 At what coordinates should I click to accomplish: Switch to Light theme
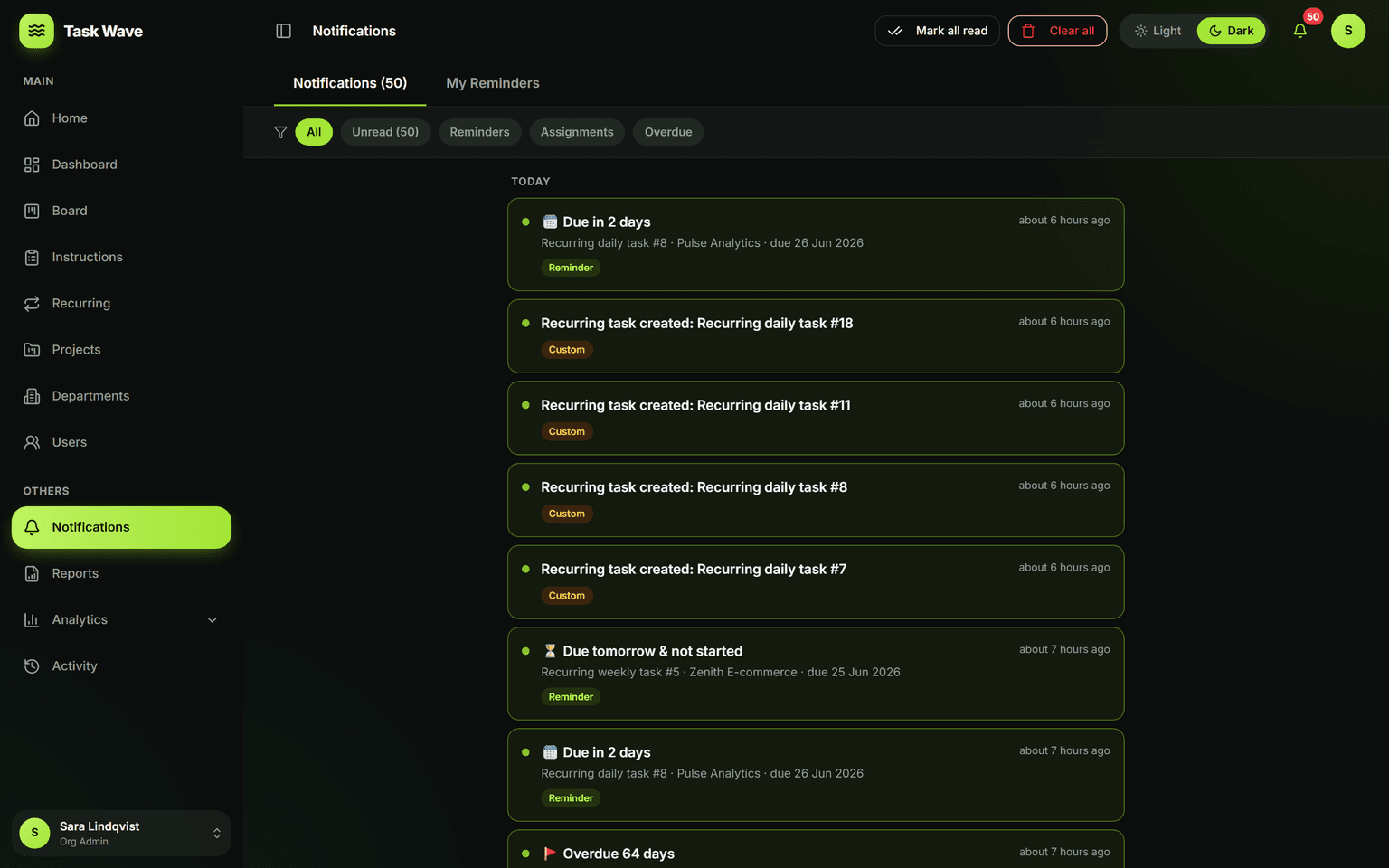[1158, 31]
